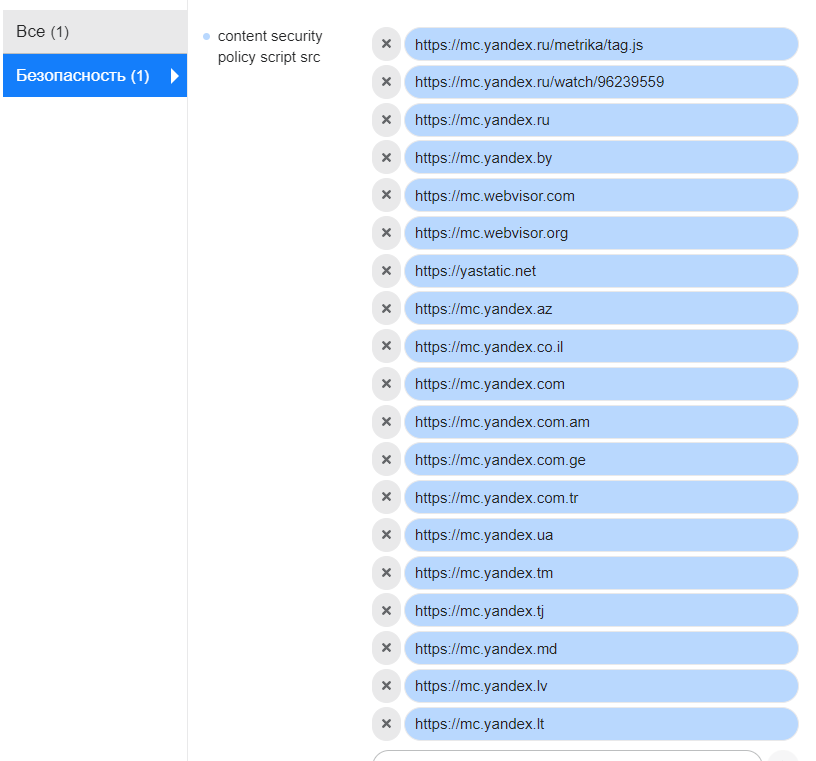This screenshot has width=816, height=761.
Task: Edit the https://mc.yandex.ru/watch/96239559 field
Action: (x=601, y=82)
